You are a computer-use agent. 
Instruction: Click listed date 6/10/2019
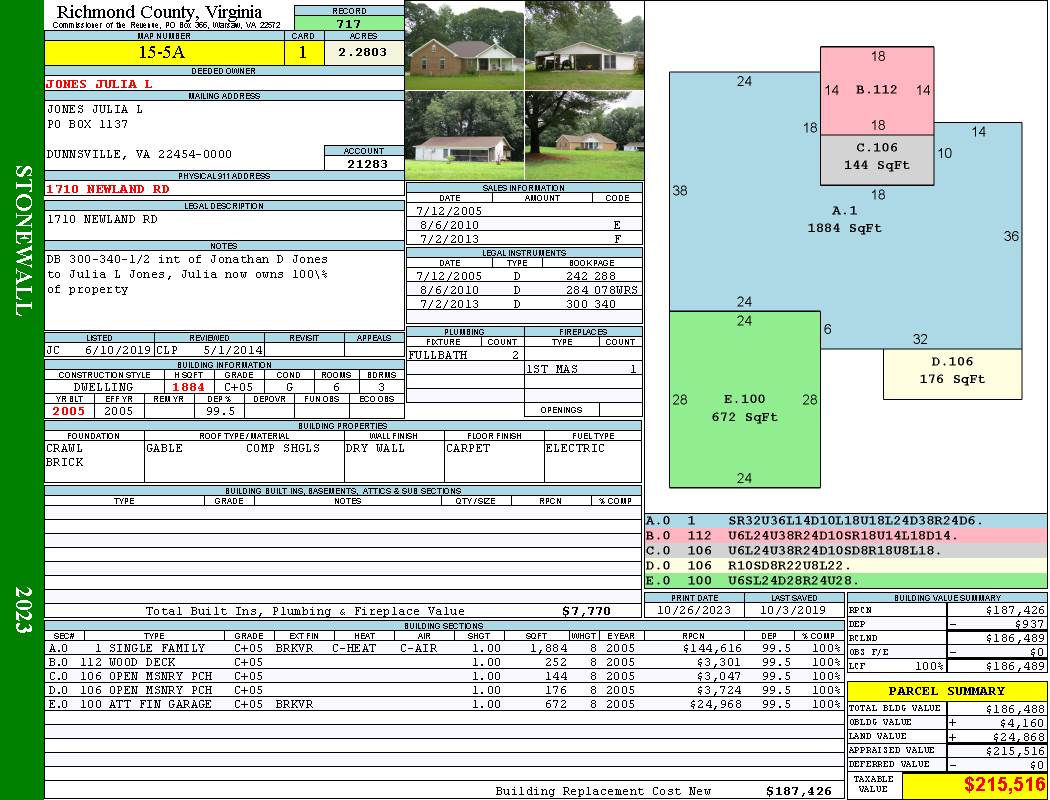118,349
